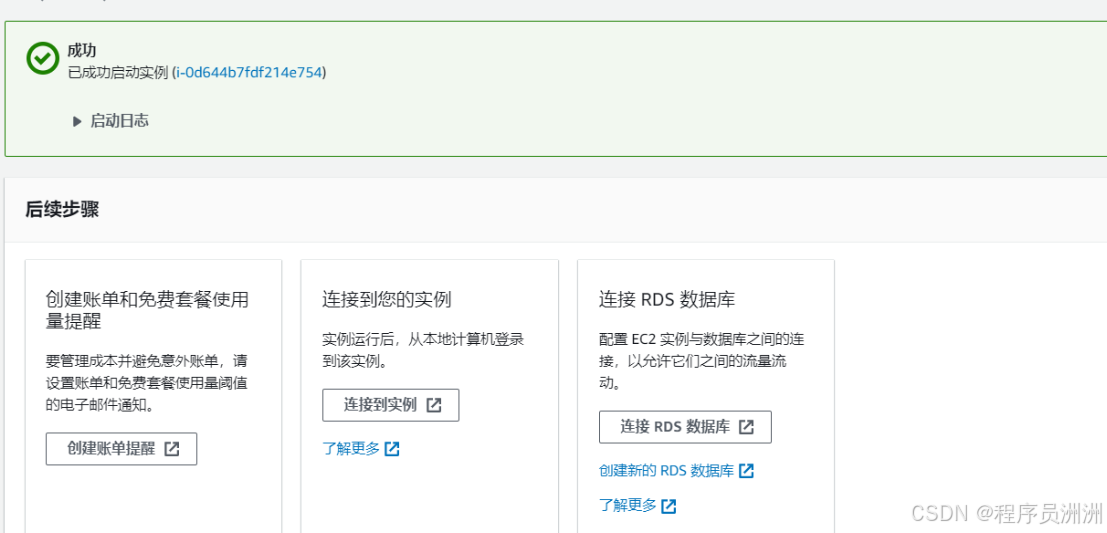
Task: Click 创建账单和免费套餐使用量提醒 card title
Action: (146, 311)
